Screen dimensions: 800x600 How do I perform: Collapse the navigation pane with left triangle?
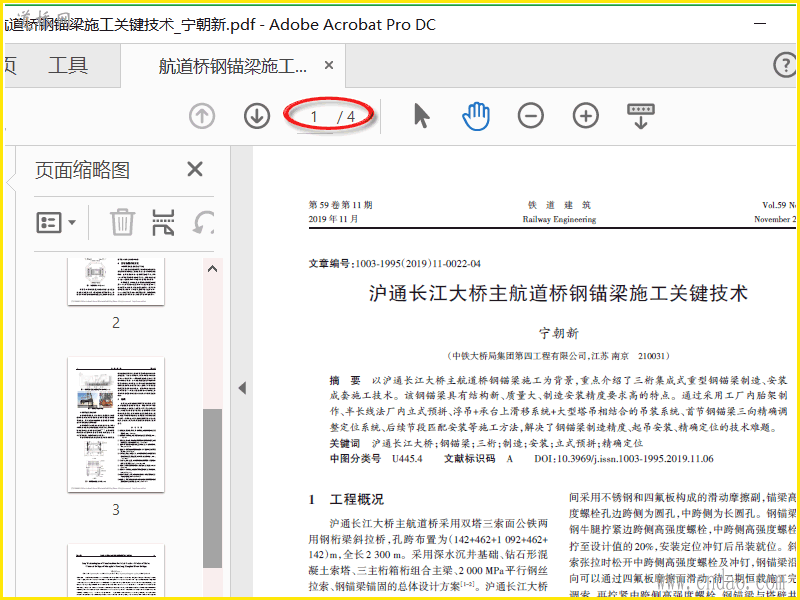(x=242, y=388)
